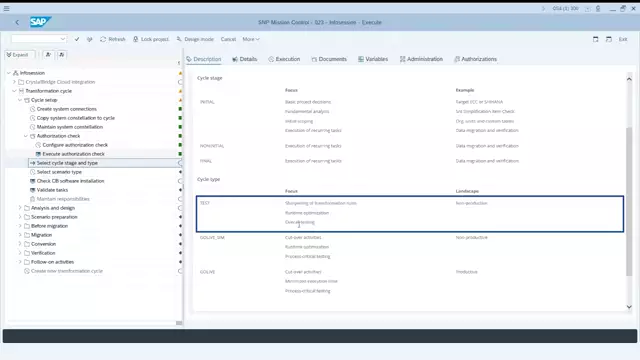This screenshot has width=640, height=360.
Task: Click folder icon beside Migration
Action: [x=27, y=235]
